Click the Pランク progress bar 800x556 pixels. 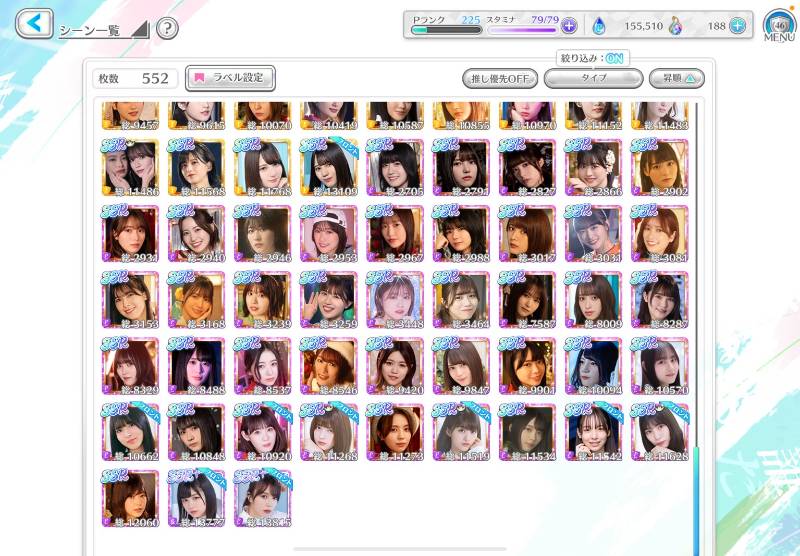coord(446,30)
